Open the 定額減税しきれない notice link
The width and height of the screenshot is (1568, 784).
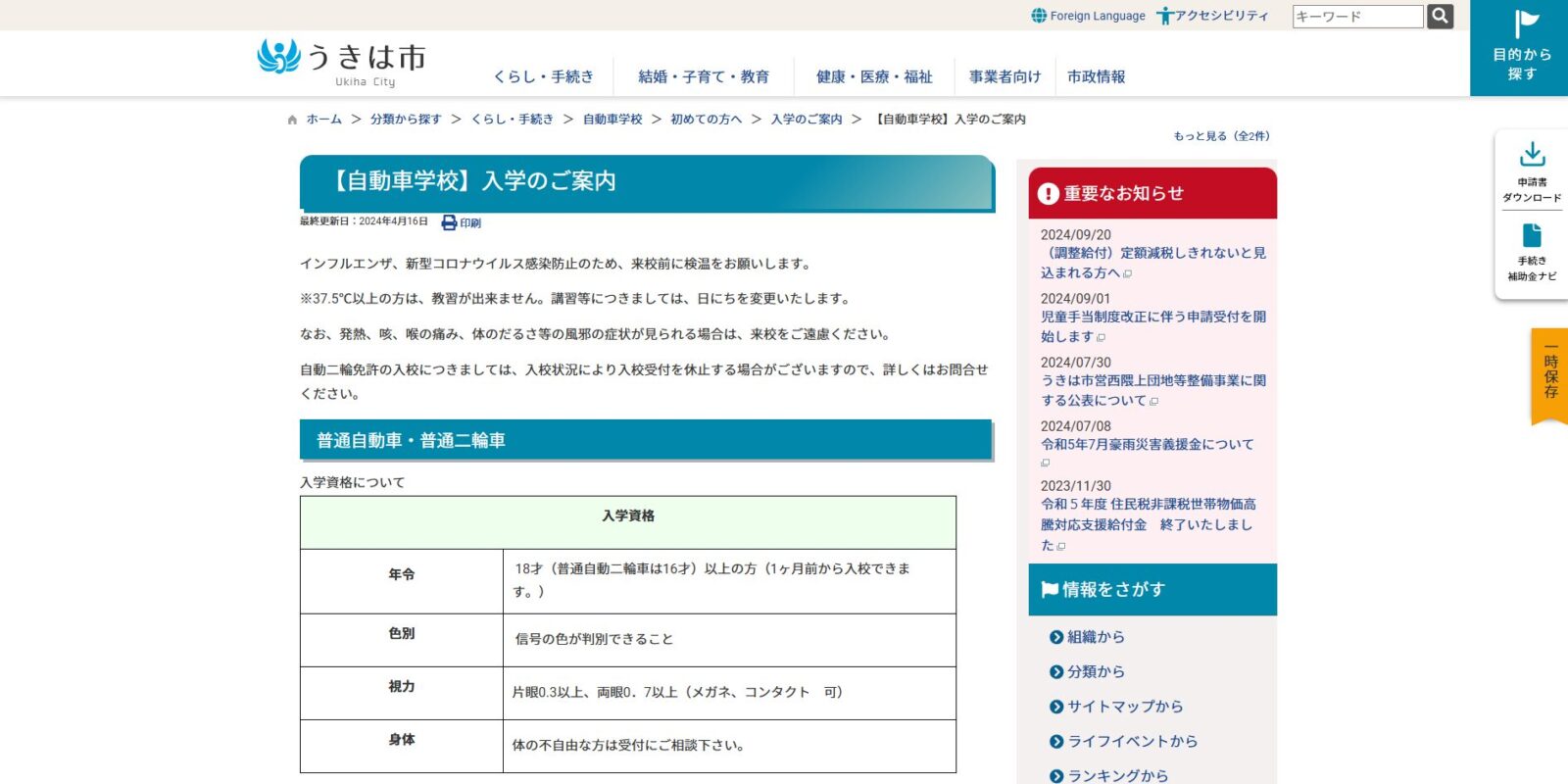click(x=1153, y=263)
